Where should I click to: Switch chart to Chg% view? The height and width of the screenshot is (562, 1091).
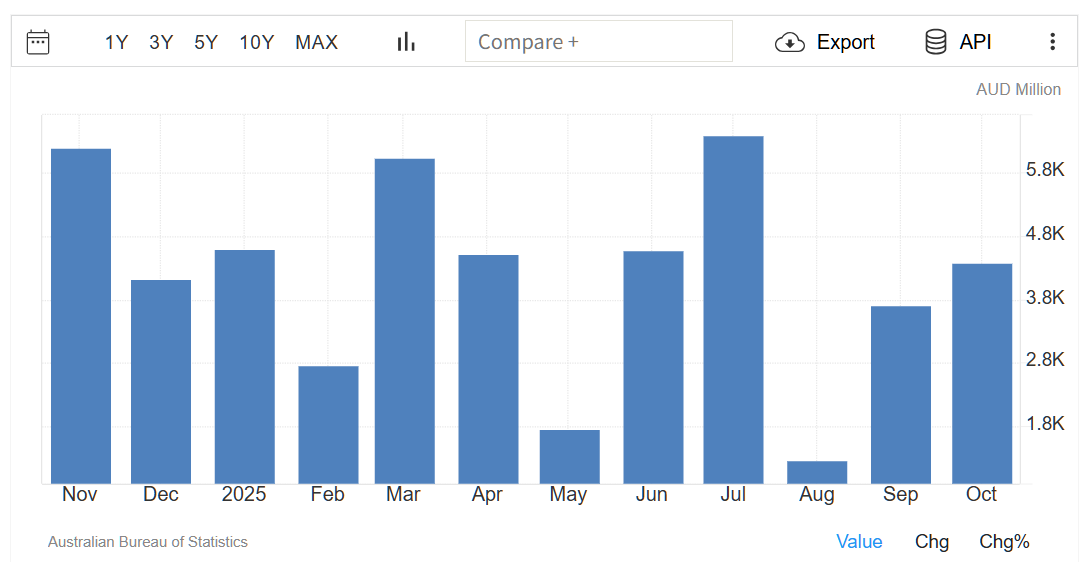click(1004, 542)
